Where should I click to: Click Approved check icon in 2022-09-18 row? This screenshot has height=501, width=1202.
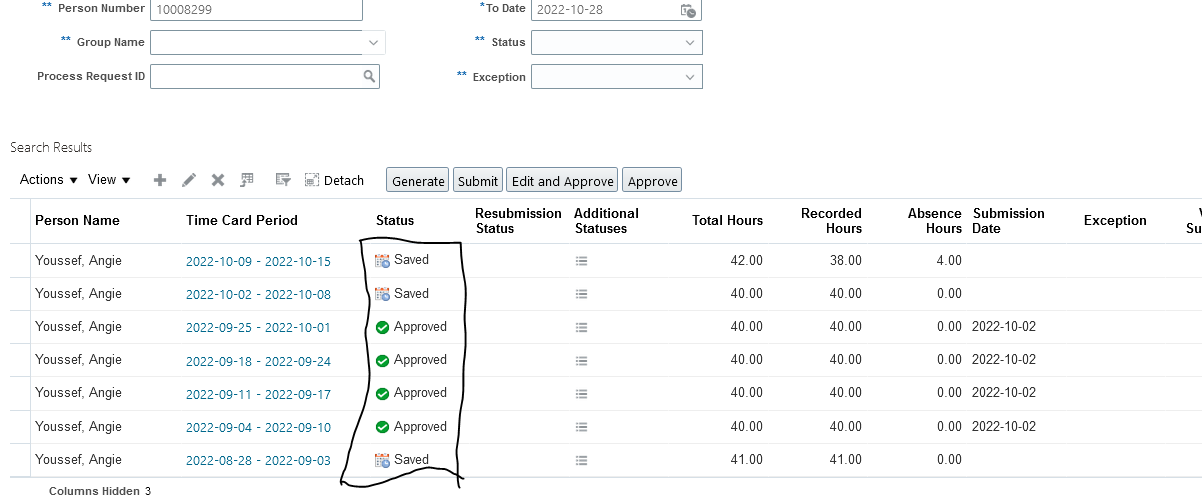[x=382, y=360]
